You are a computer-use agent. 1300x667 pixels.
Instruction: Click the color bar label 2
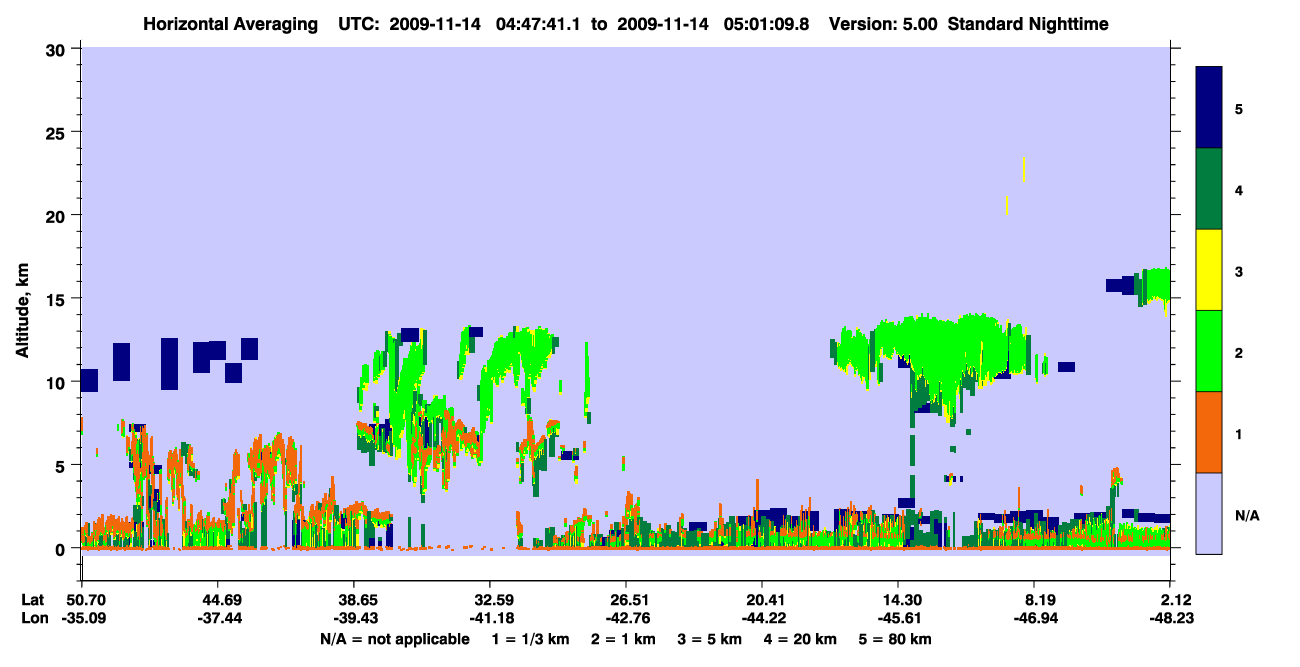1239,352
